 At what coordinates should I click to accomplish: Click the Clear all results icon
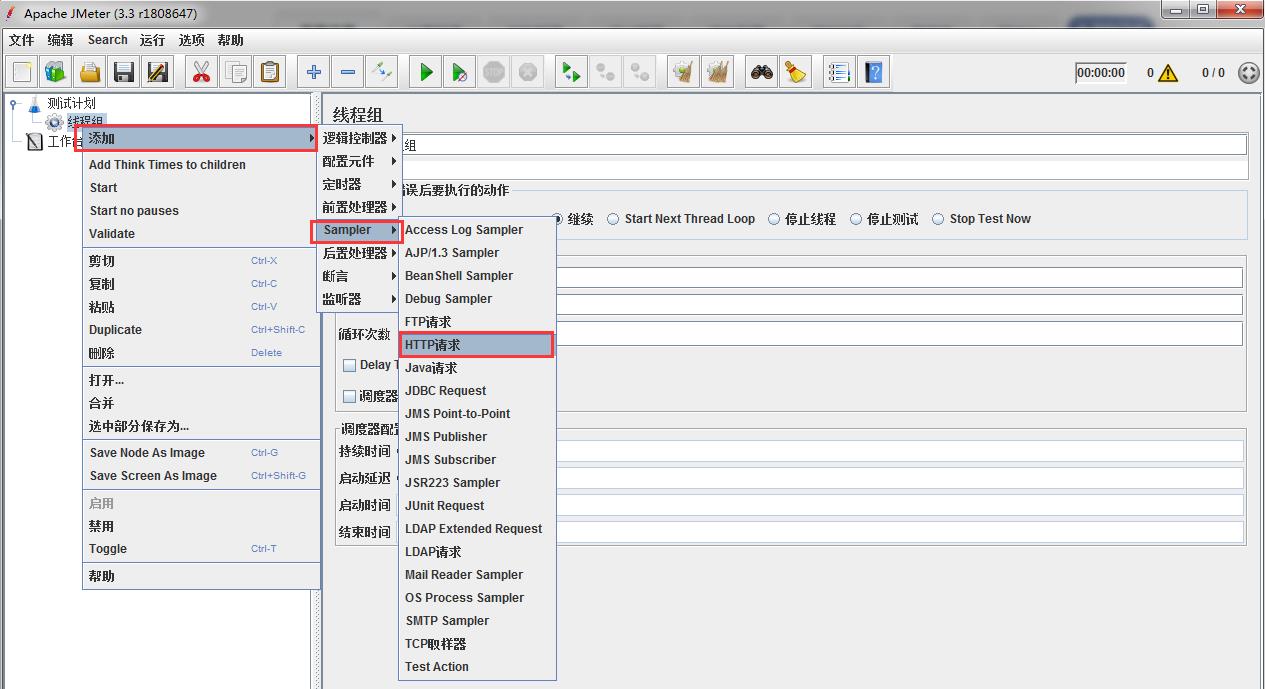(x=717, y=72)
